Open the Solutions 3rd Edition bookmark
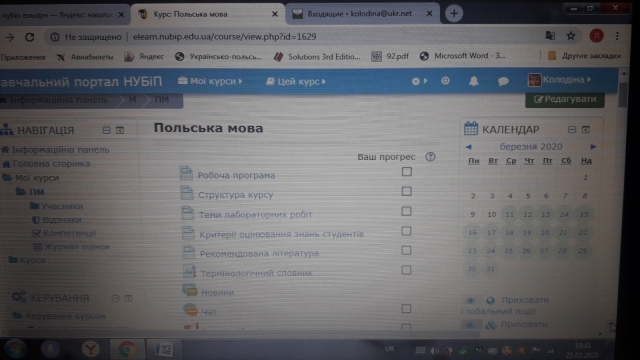 click(x=317, y=57)
